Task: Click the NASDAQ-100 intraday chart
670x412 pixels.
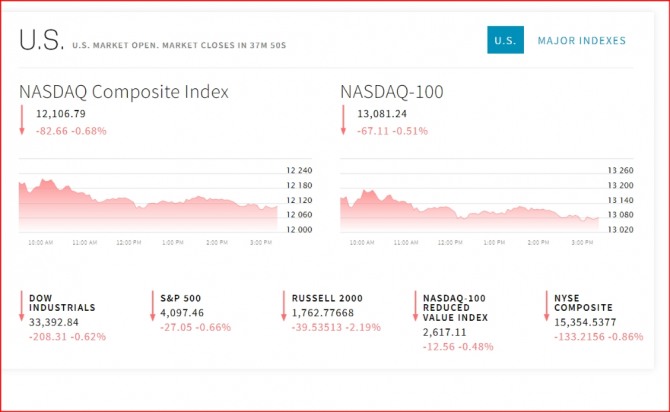Action: tap(470, 207)
